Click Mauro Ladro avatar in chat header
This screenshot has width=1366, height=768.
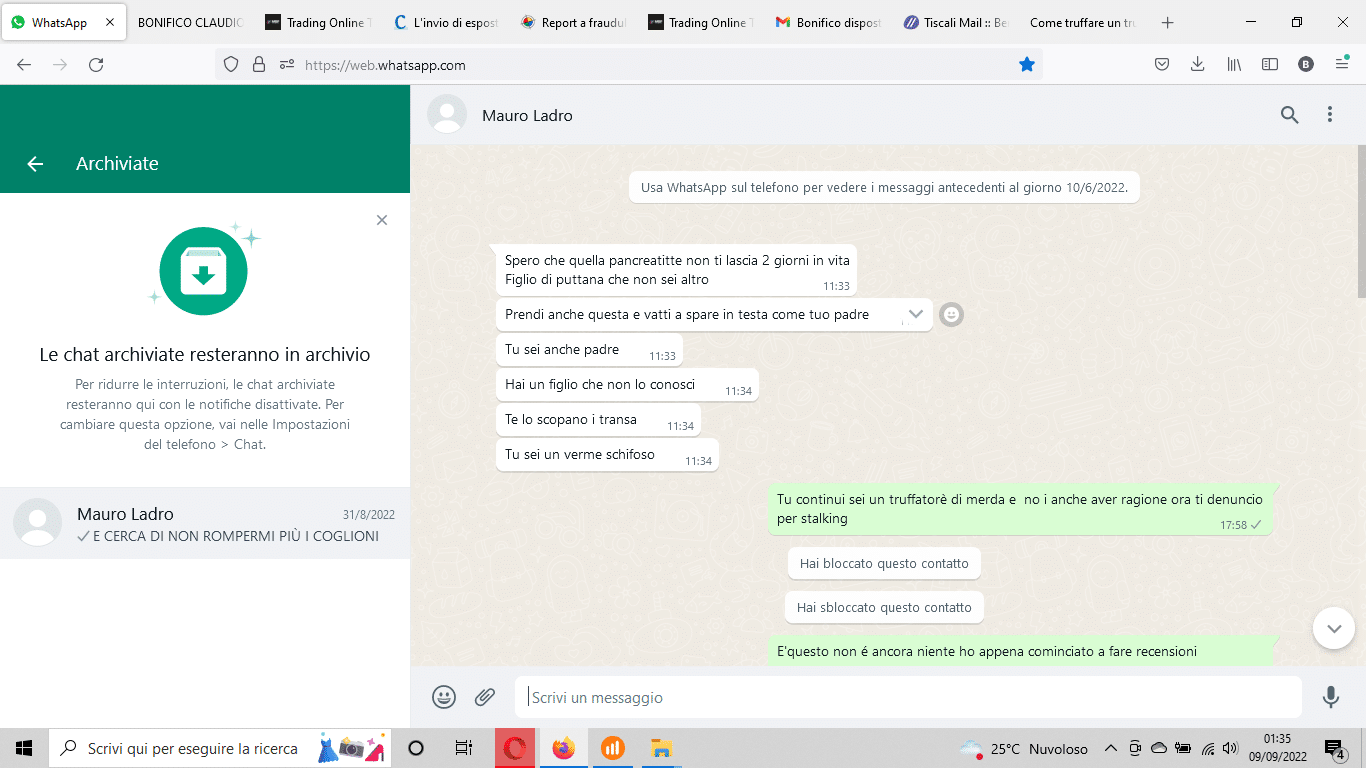click(447, 115)
